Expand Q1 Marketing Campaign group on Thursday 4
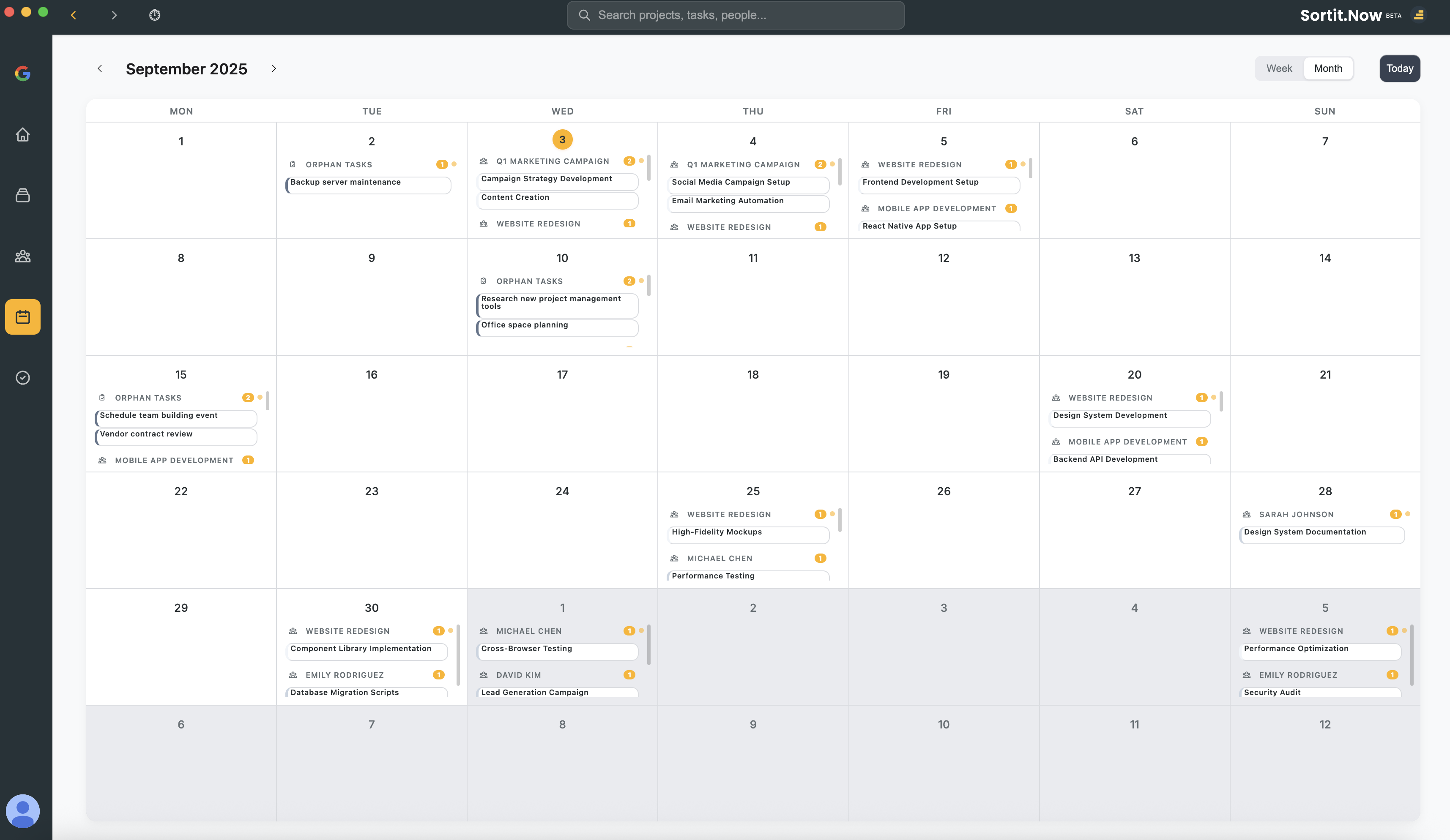This screenshot has width=1450, height=840. point(743,164)
